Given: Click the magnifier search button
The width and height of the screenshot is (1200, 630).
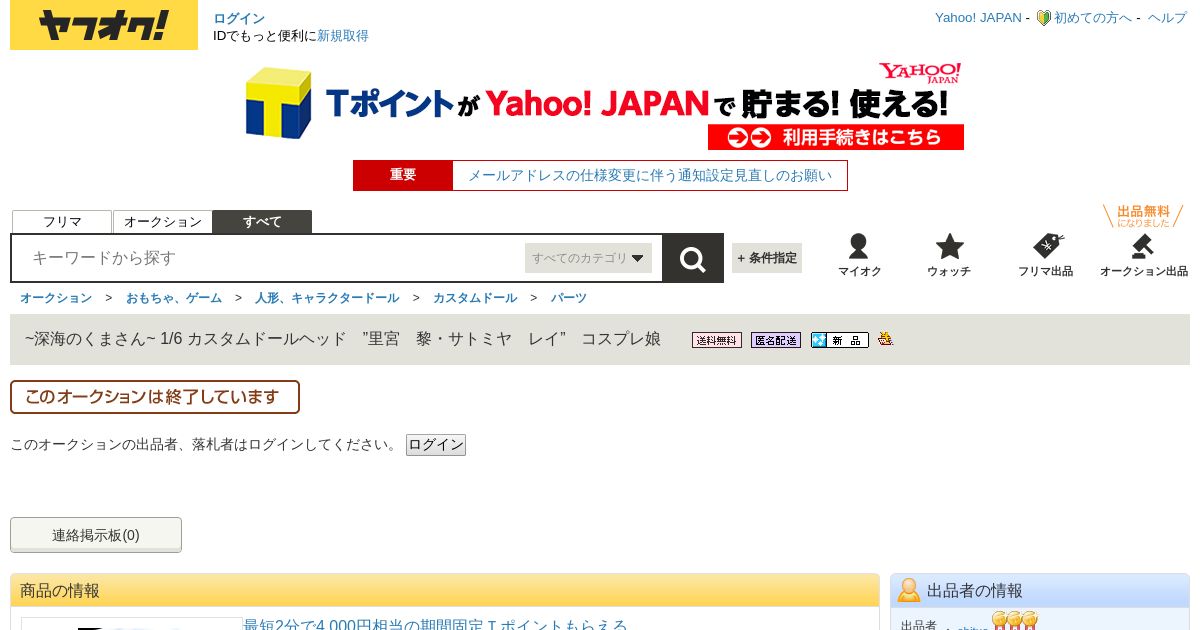Looking at the screenshot, I should tap(693, 259).
